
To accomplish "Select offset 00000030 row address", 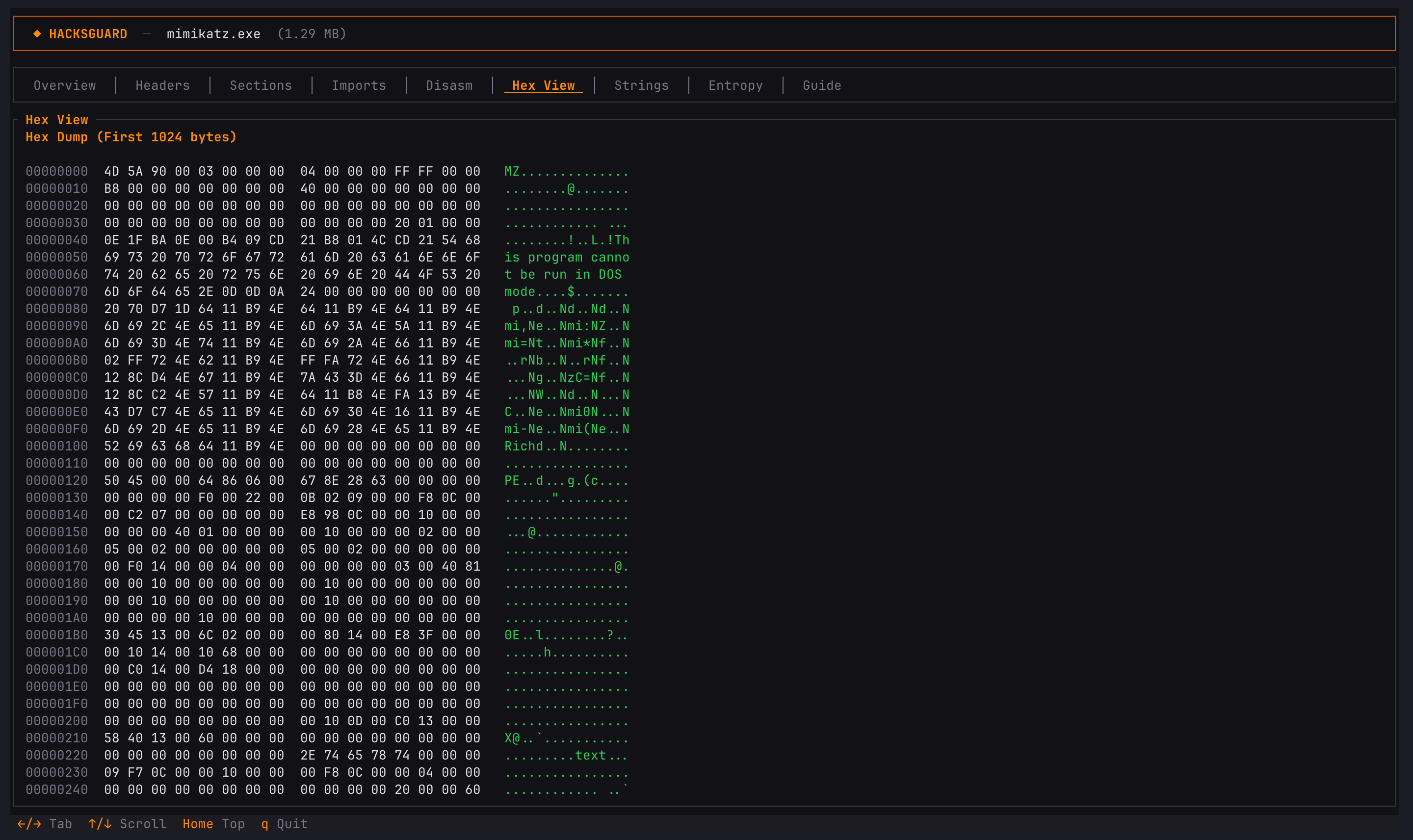I will (56, 223).
